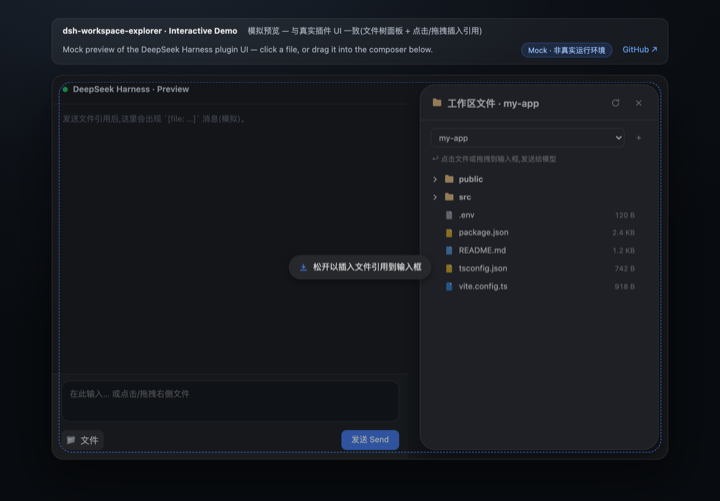
Task: Open the my-app workspace dropdown
Action: pyautogui.click(x=527, y=138)
